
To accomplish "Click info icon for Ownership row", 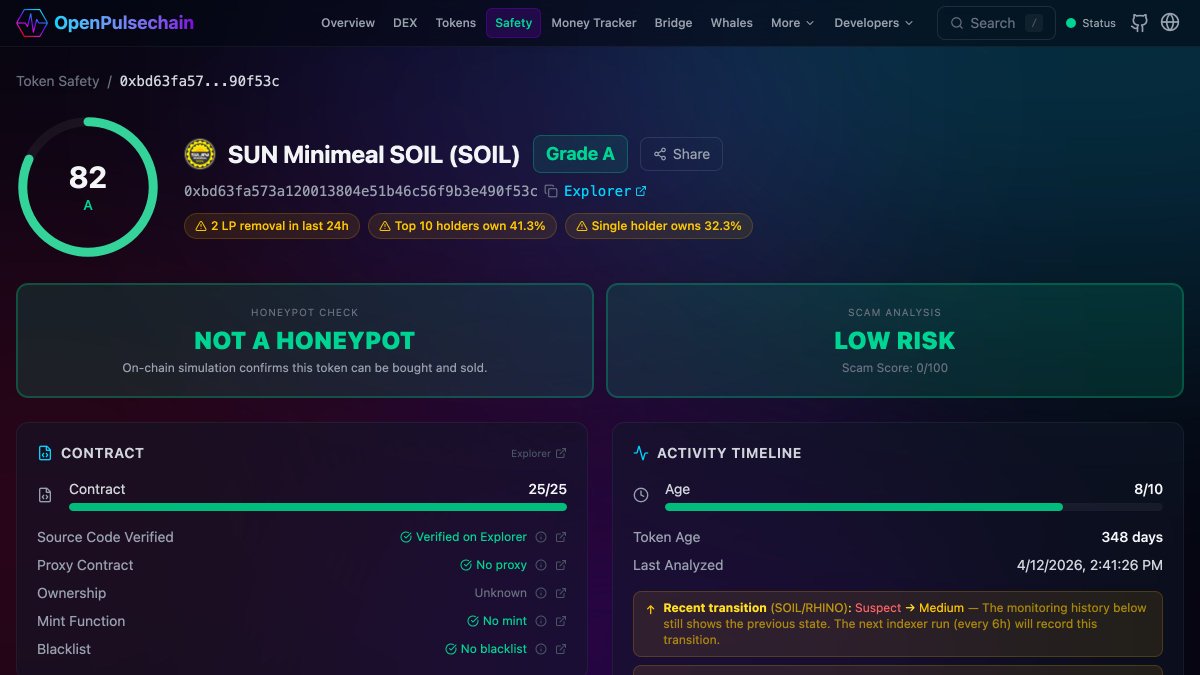I will [x=541, y=593].
